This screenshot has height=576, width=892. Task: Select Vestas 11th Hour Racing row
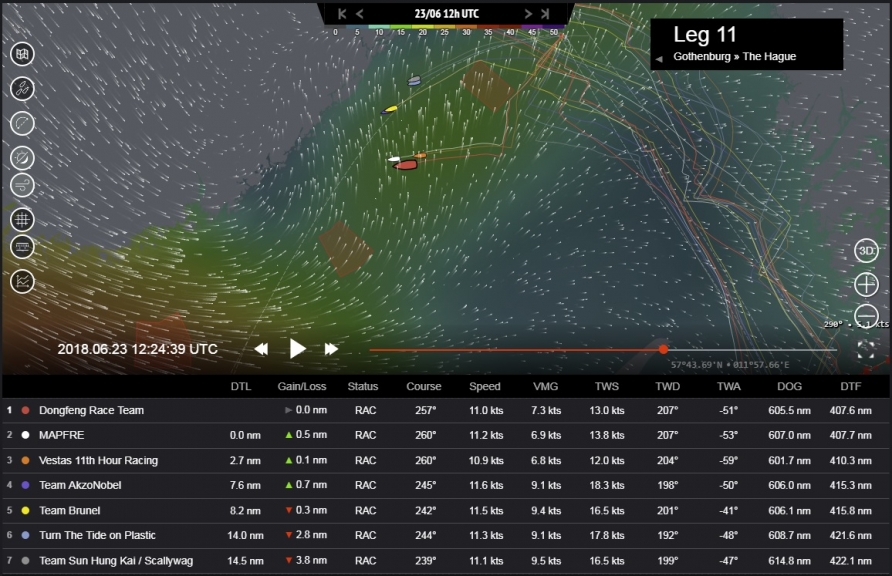[x=446, y=460]
